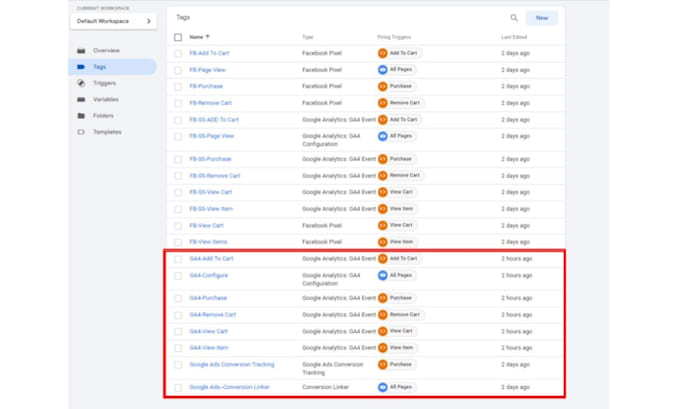Image resolution: width=680 pixels, height=409 pixels.
Task: Check the Google Ads Conversion Tracking checkbox
Action: click(178, 365)
